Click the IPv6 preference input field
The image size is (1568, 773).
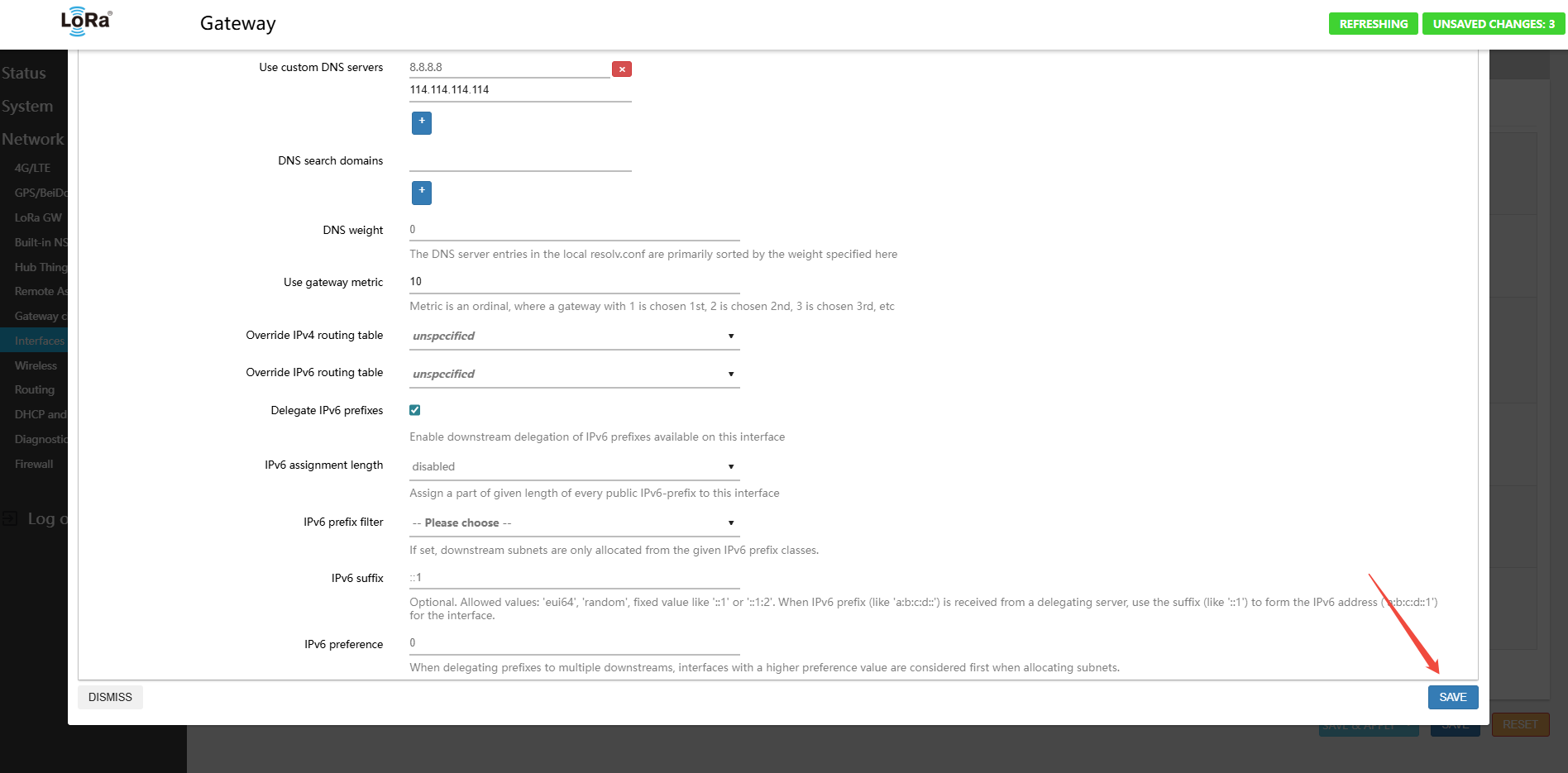pyautogui.click(x=574, y=643)
